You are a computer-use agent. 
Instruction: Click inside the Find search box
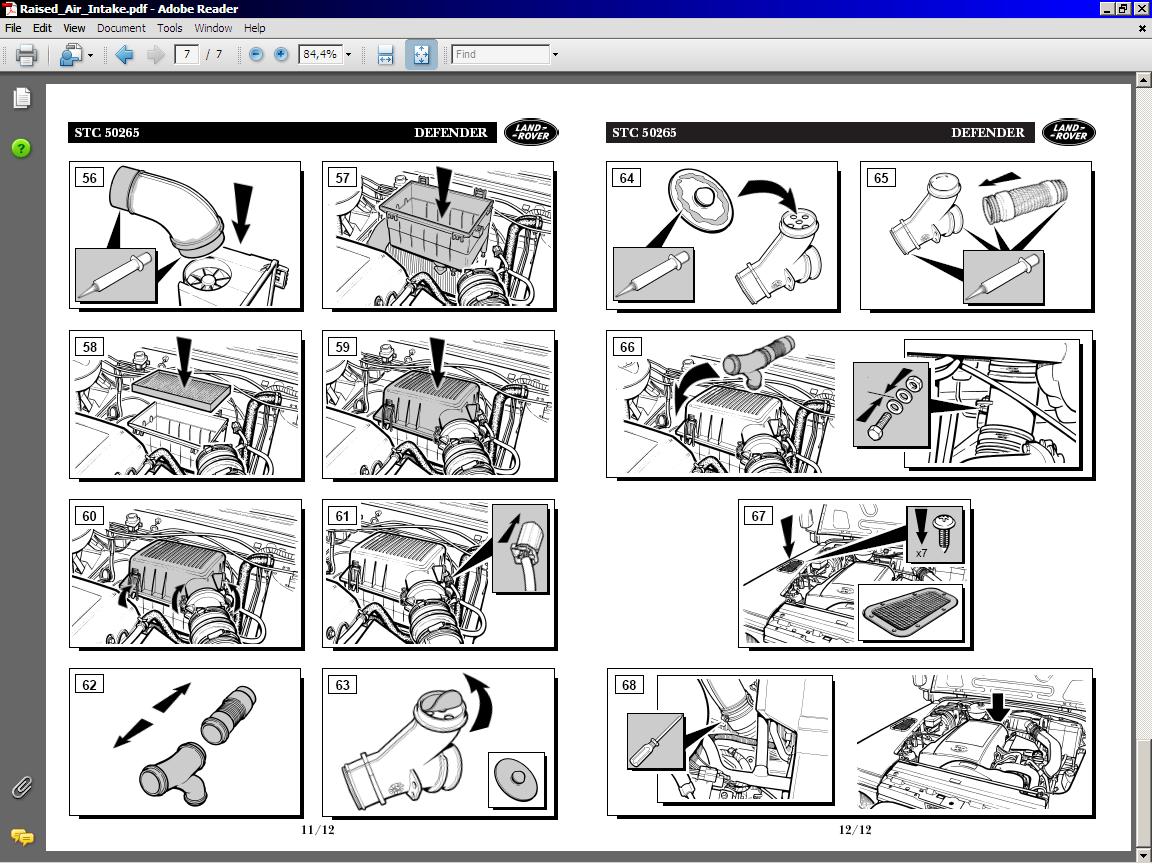(x=500, y=55)
